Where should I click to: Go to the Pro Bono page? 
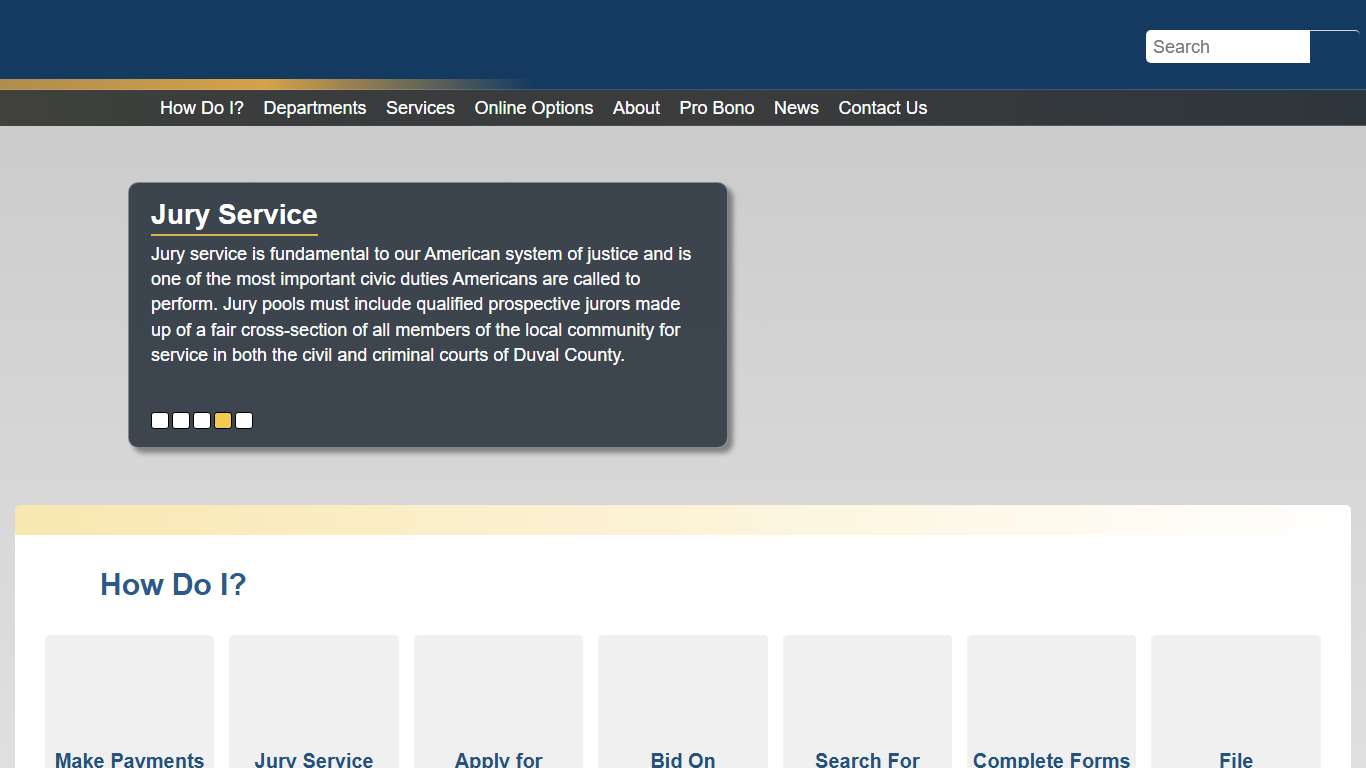(716, 108)
